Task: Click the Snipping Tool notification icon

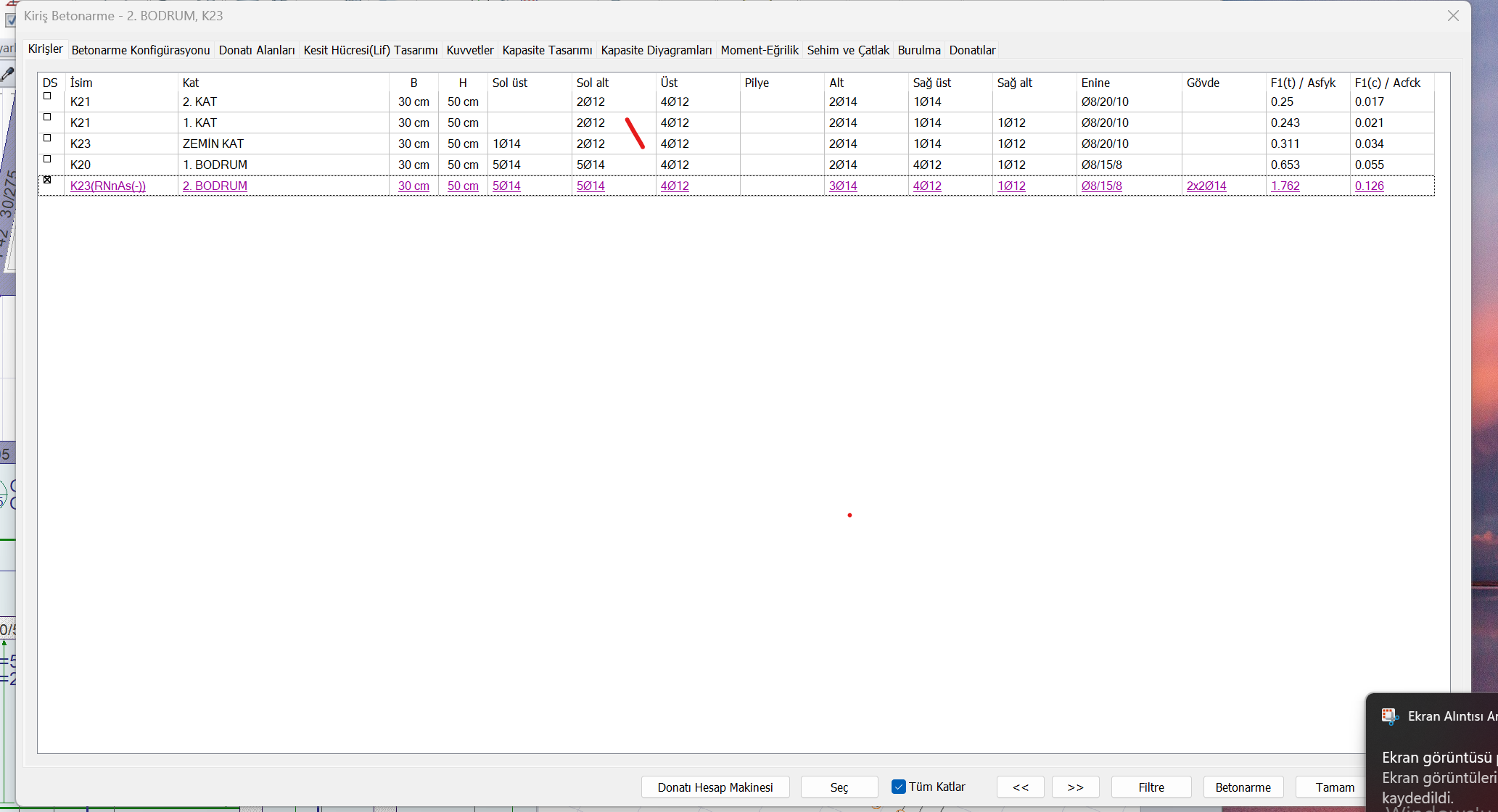Action: (1389, 716)
